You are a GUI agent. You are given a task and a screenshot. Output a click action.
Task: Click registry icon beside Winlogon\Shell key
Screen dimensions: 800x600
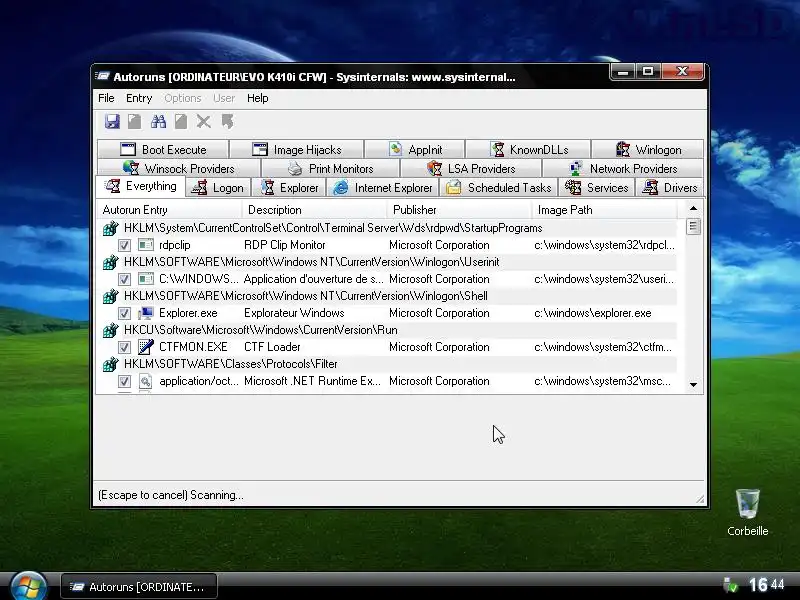click(111, 296)
